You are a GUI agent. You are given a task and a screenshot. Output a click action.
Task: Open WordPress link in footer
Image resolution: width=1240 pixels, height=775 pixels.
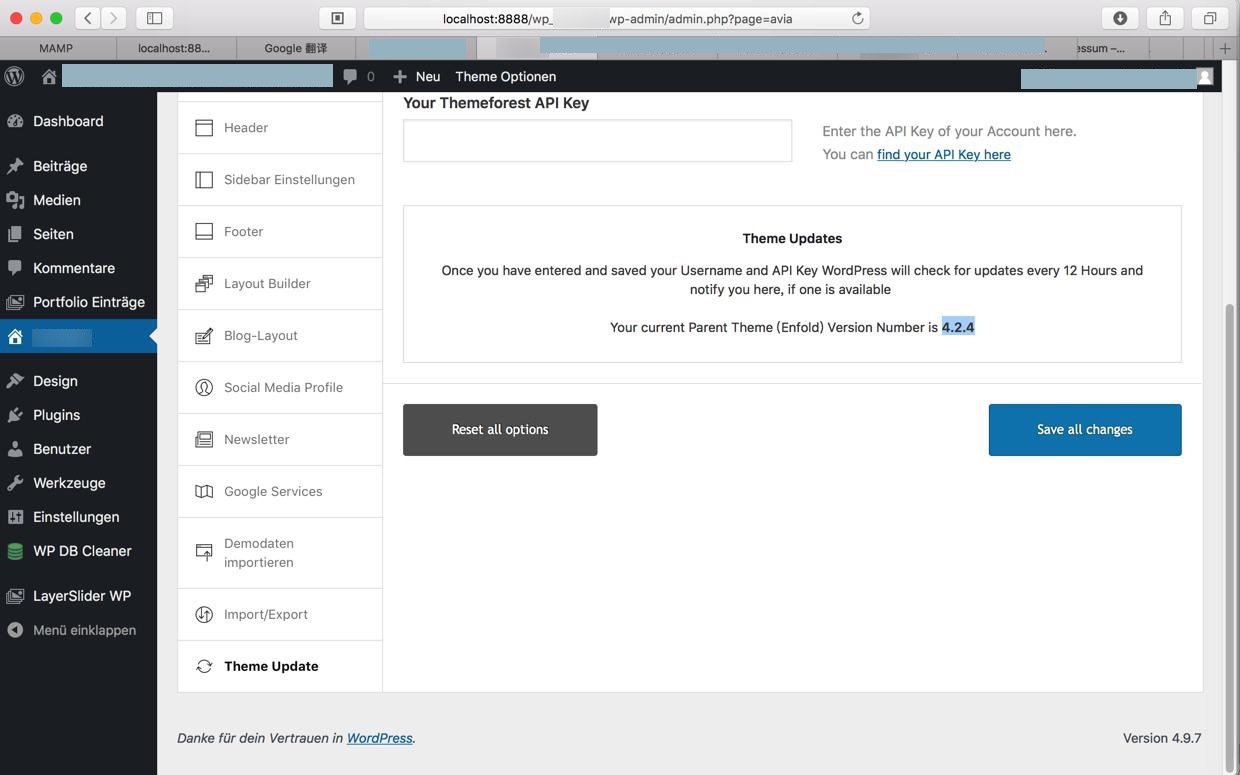tap(379, 738)
